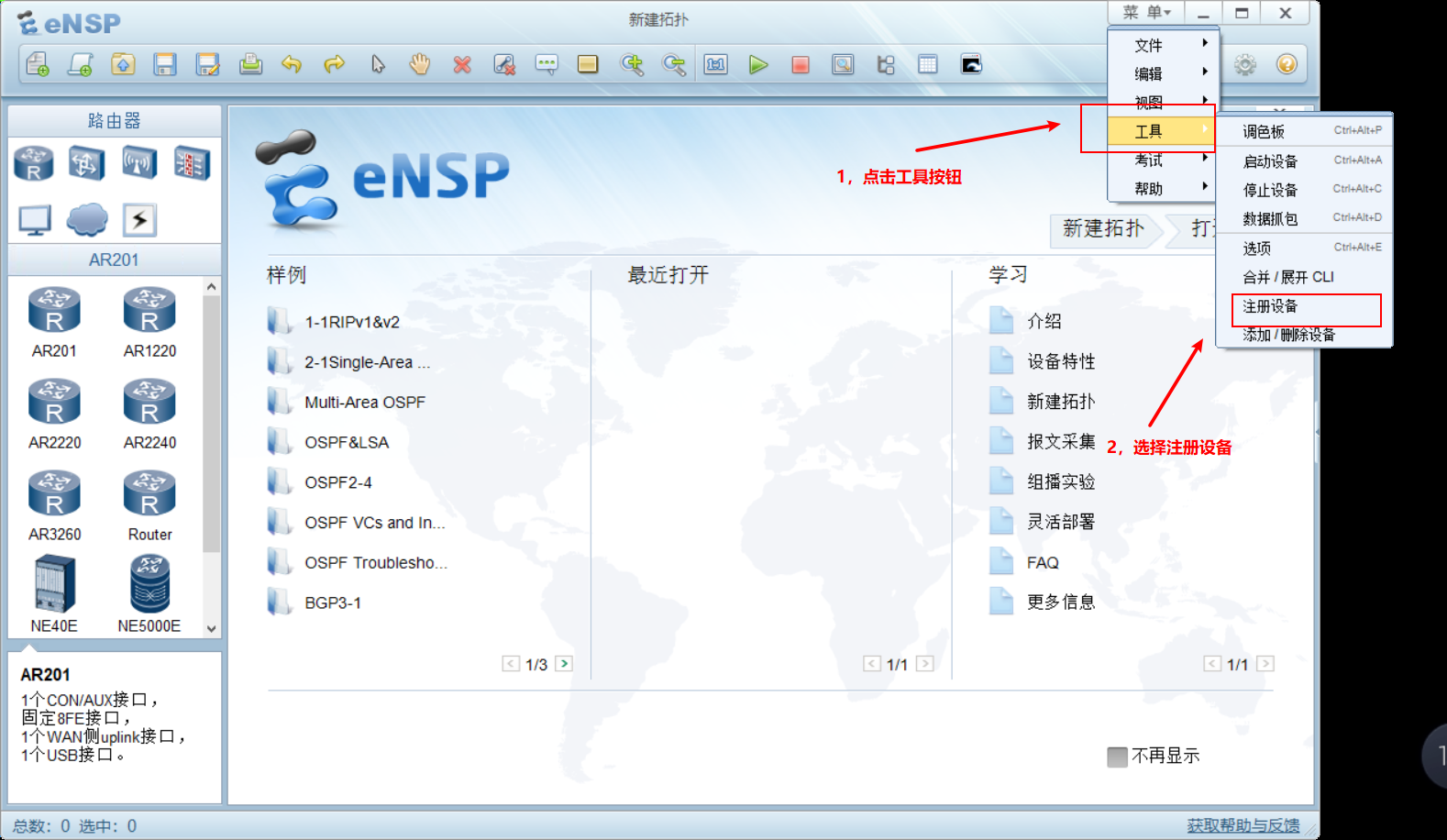Pick the AR1220 router device
This screenshot has height=840, width=1447.
[x=149, y=322]
